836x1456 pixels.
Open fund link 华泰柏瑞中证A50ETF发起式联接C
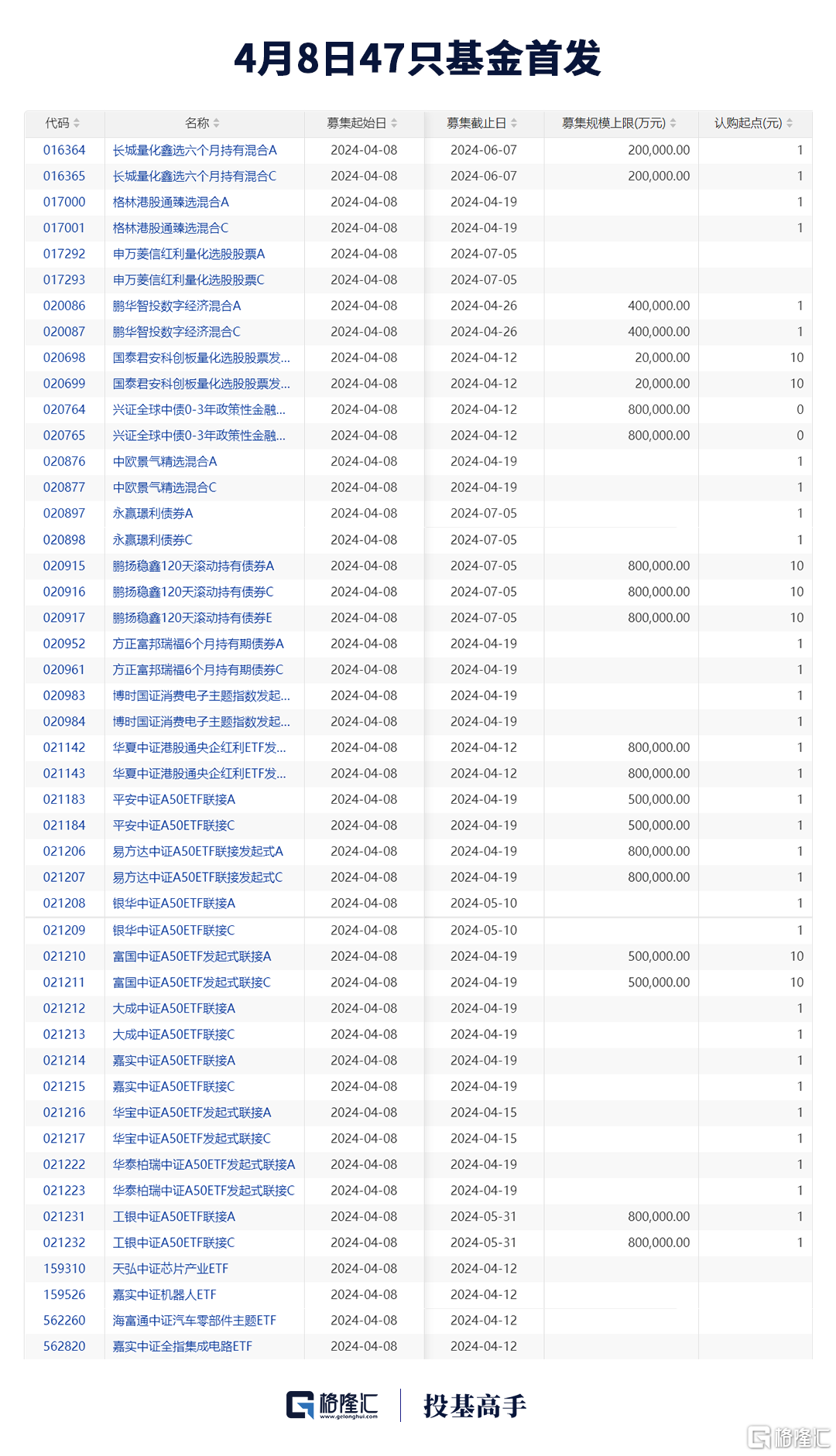pyautogui.click(x=204, y=1190)
